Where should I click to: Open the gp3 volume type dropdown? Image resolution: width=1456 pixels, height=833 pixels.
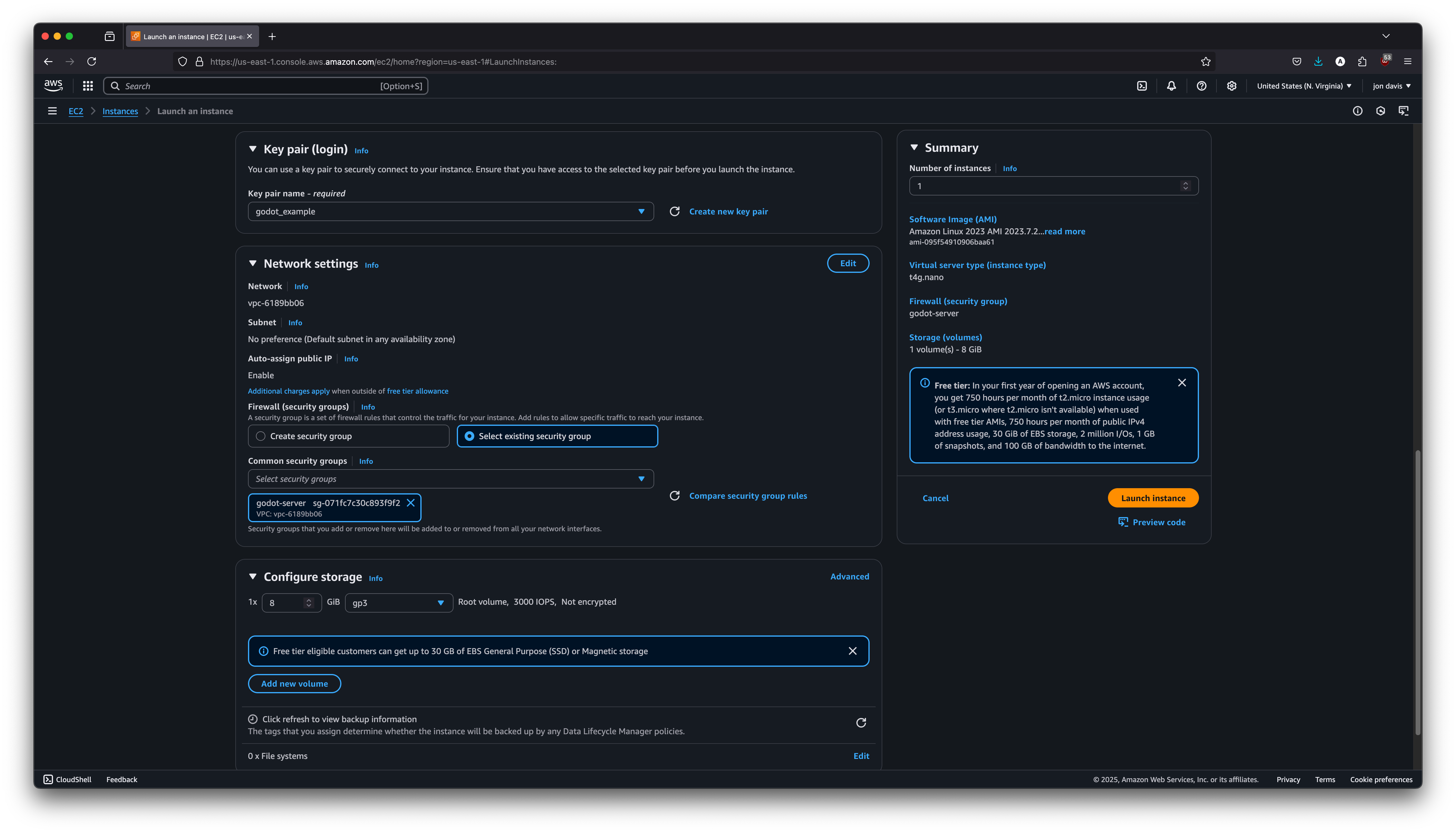coord(398,603)
